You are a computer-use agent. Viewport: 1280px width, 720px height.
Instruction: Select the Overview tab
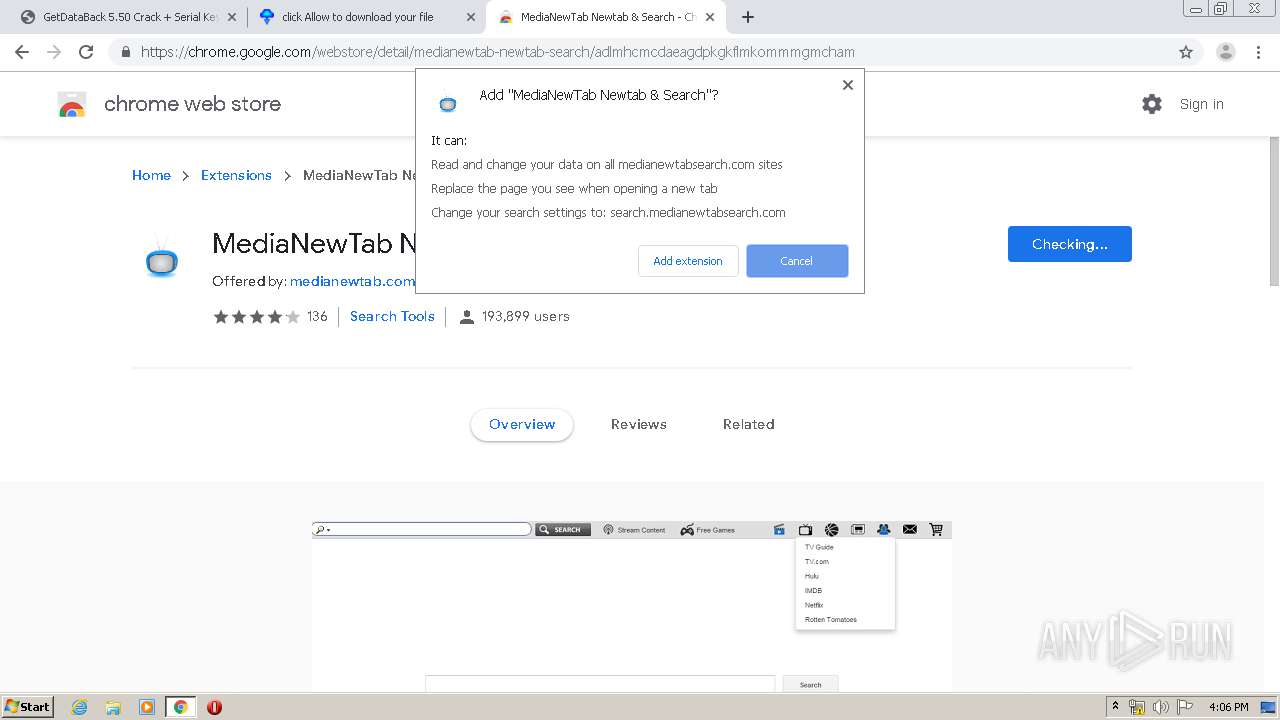pos(522,424)
